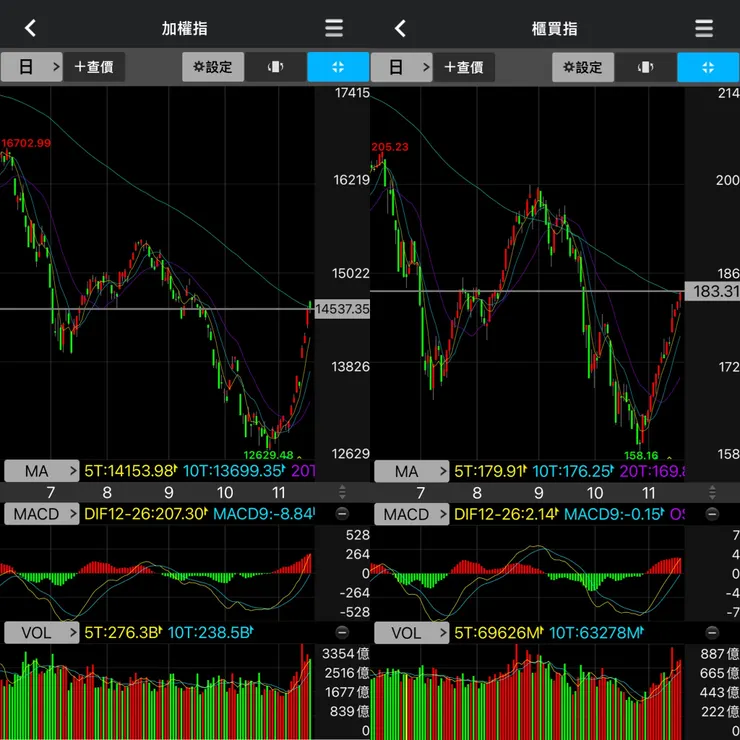Image resolution: width=740 pixels, height=740 pixels.
Task: Toggle blue fullscreen button on 櫃買指 chart
Action: 708,67
